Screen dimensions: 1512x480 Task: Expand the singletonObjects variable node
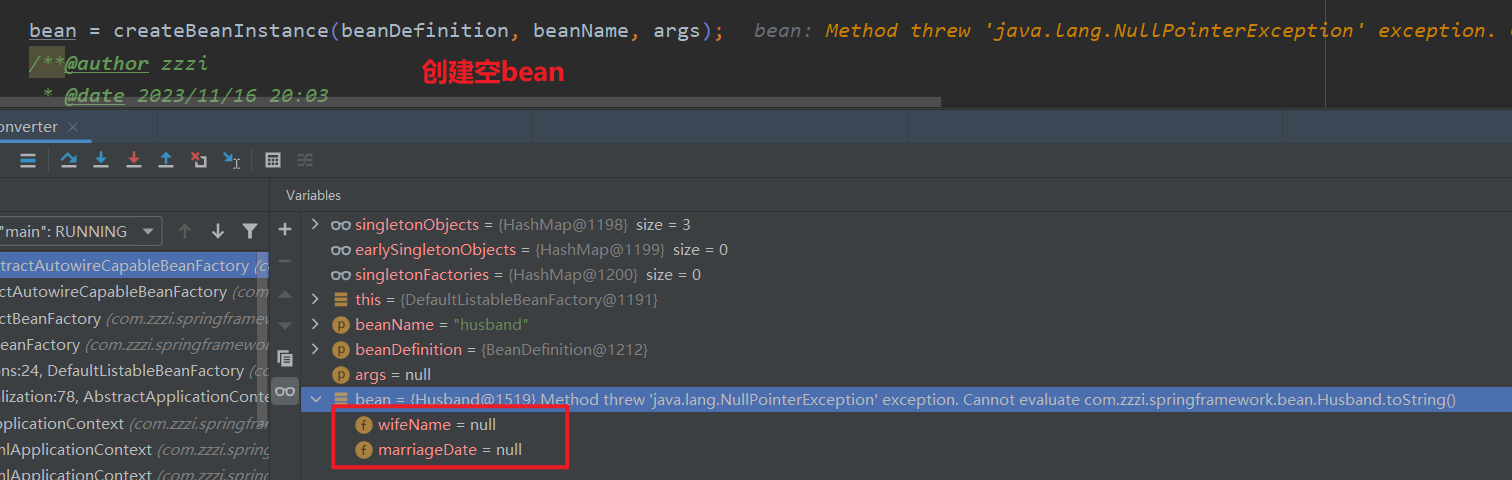316,225
